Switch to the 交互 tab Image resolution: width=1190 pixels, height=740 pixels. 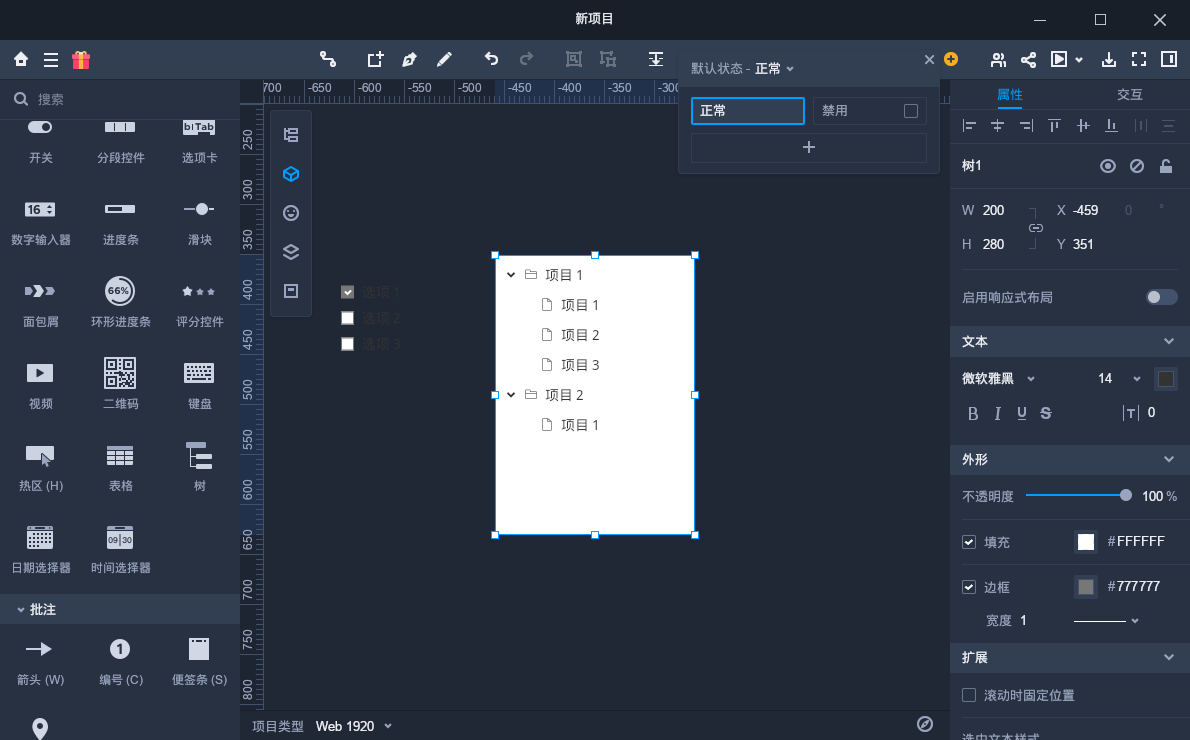(1129, 95)
